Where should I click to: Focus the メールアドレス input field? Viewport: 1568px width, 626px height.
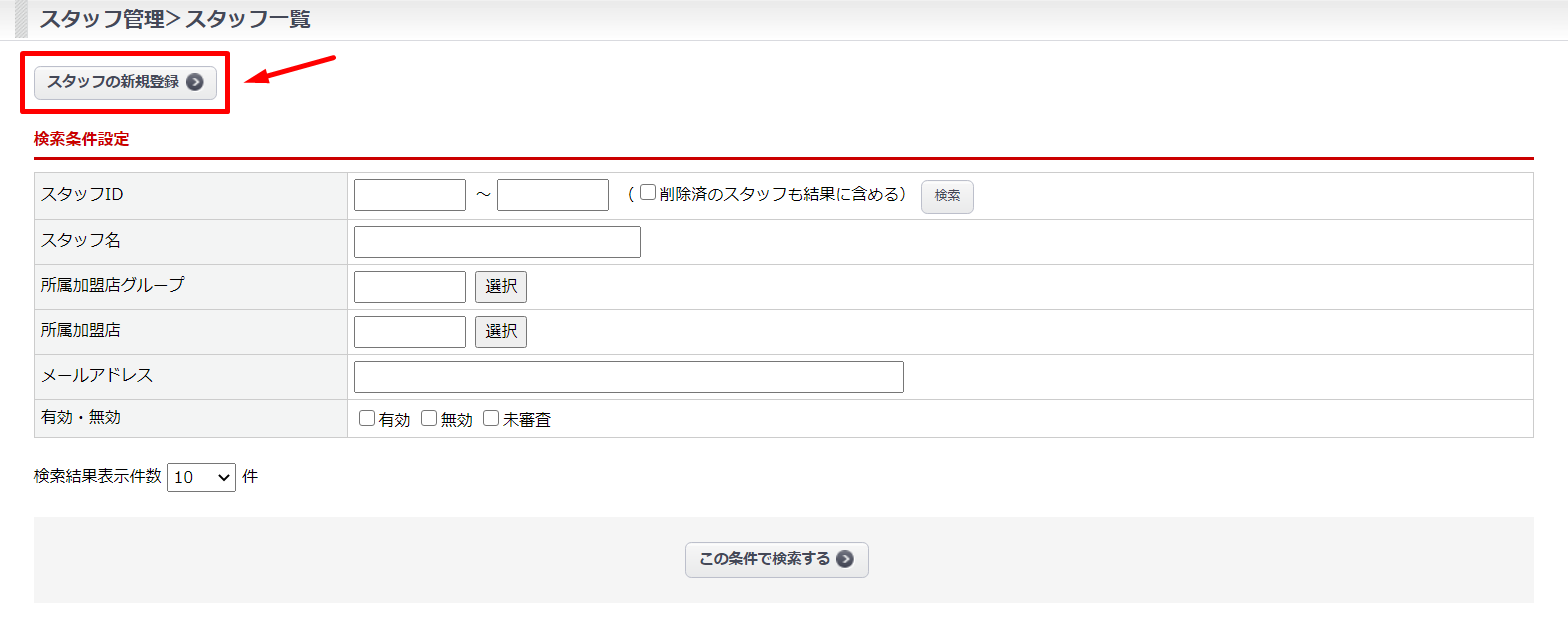(628, 377)
